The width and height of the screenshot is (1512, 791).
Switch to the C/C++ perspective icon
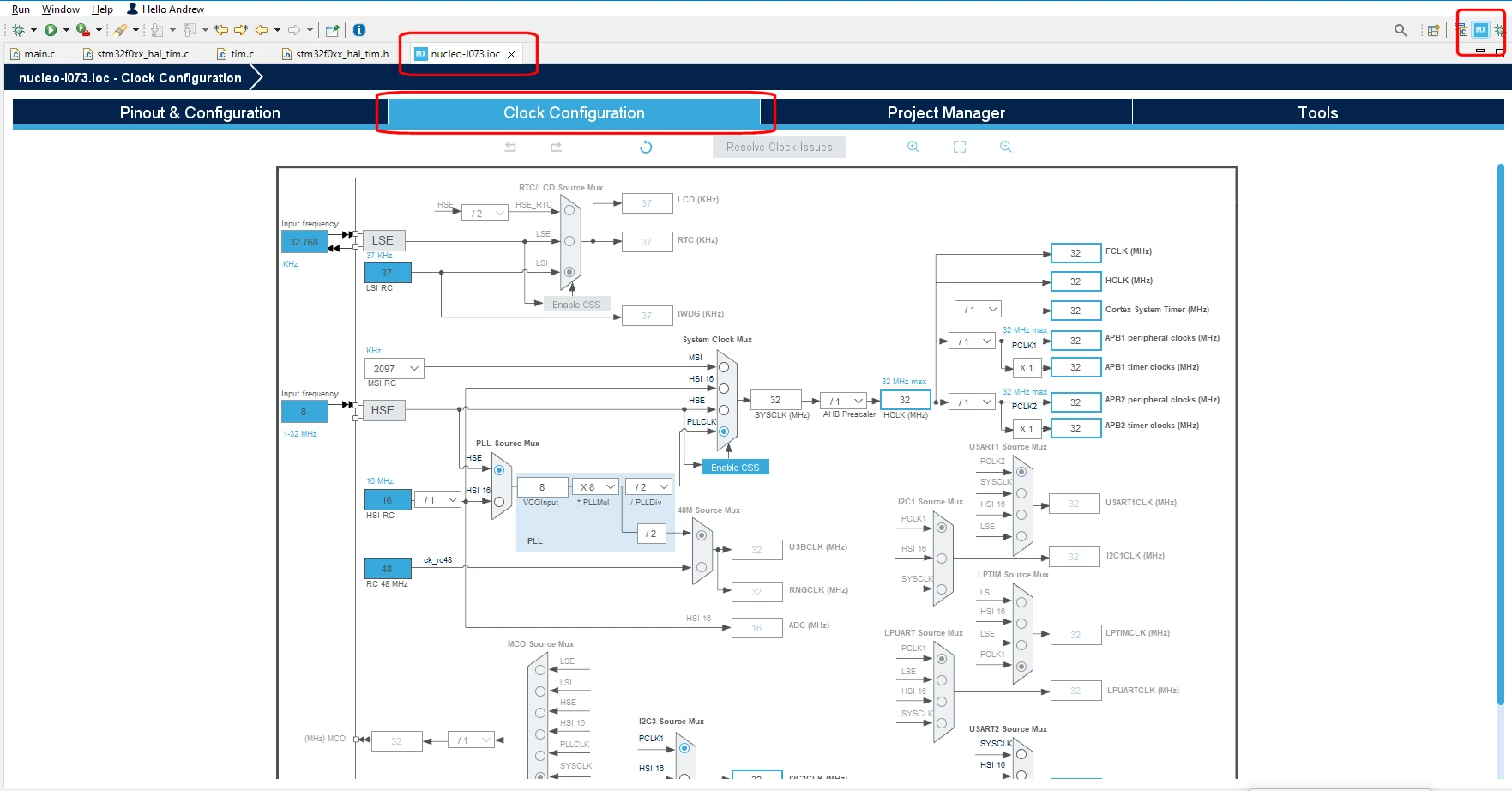pyautogui.click(x=1461, y=30)
